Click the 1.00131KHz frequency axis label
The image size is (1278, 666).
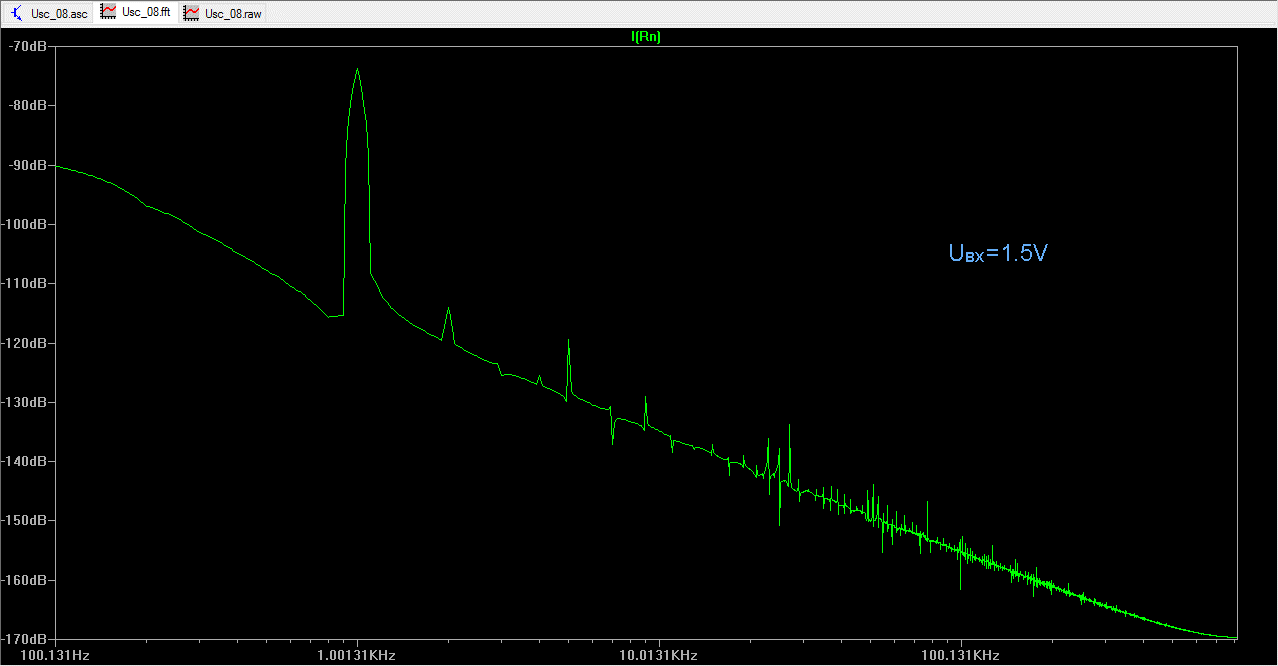click(357, 656)
